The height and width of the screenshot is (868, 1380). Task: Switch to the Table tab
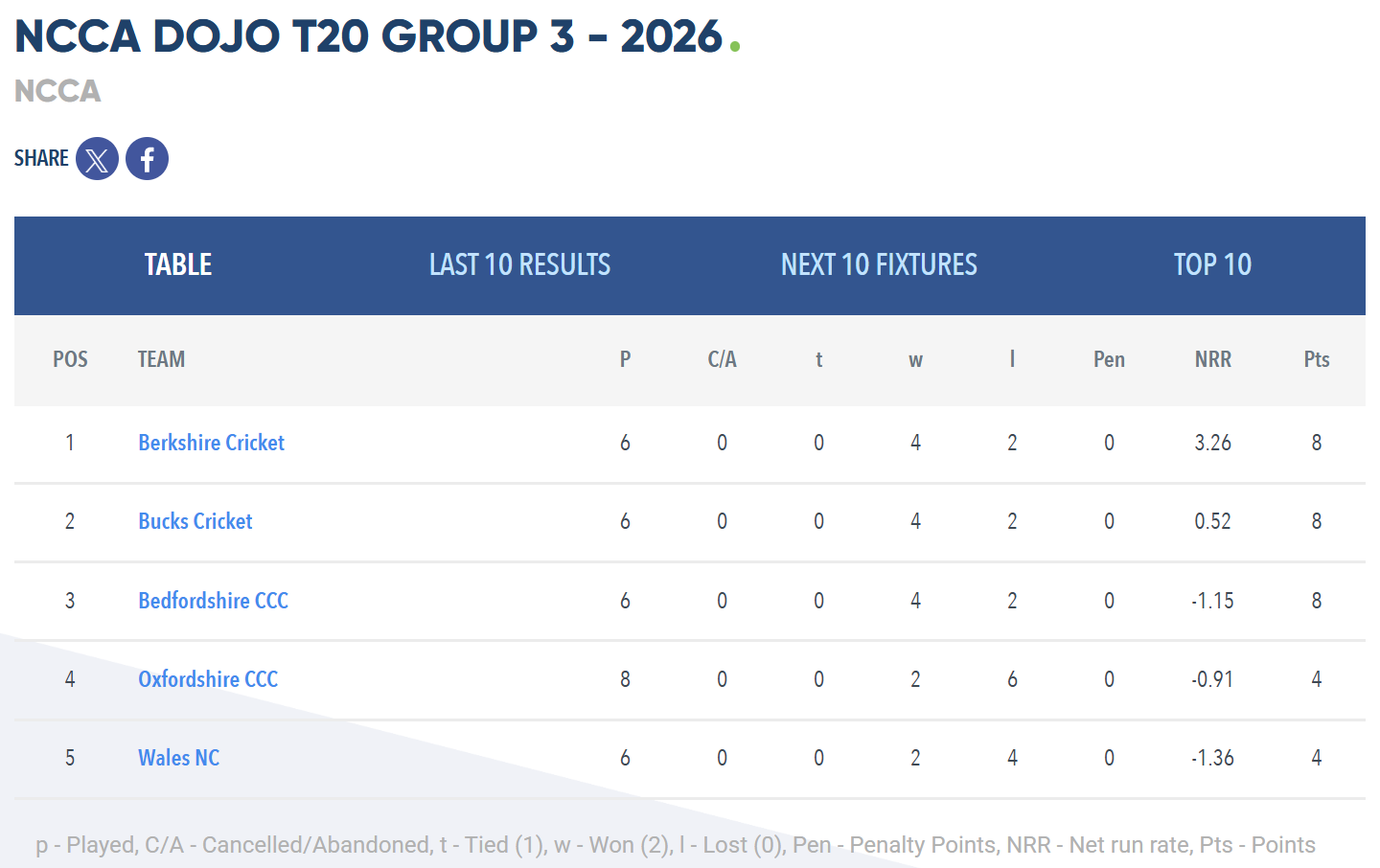178,265
